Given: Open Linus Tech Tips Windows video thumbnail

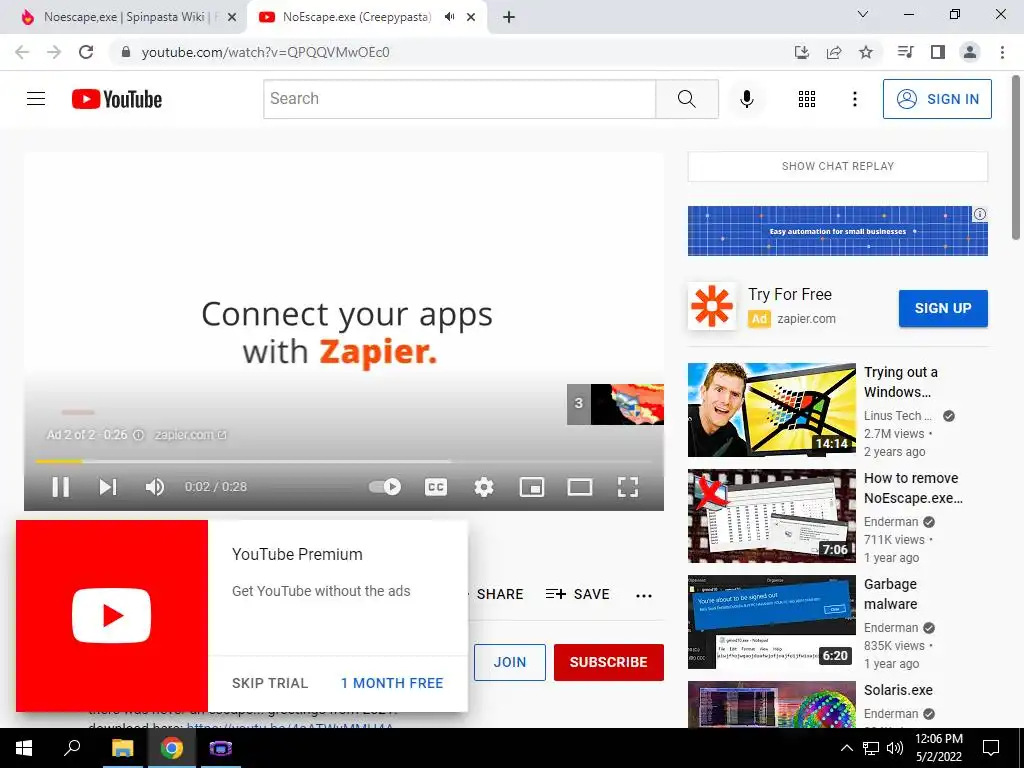Looking at the screenshot, I should click(x=771, y=409).
